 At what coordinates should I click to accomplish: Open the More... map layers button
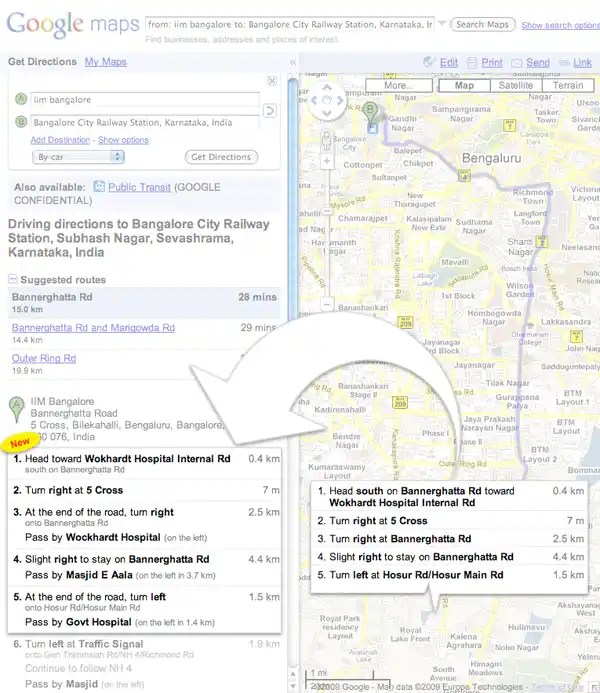click(399, 85)
